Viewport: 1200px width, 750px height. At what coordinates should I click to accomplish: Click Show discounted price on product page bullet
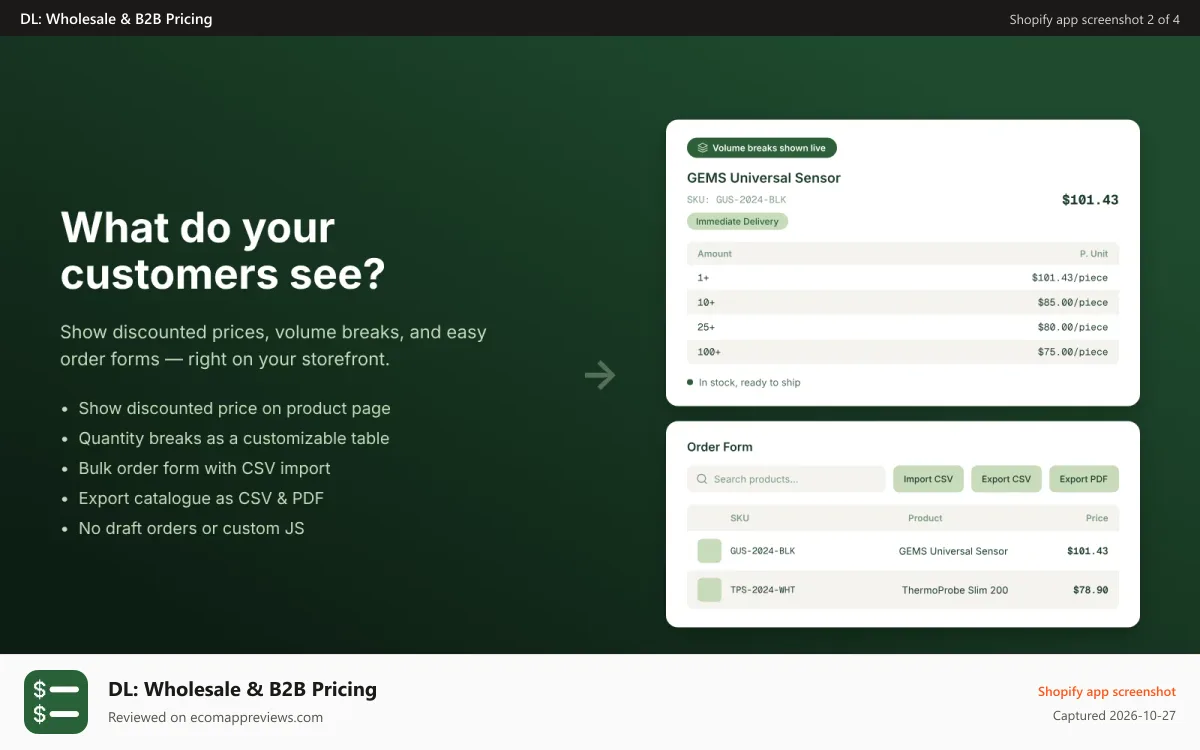tap(234, 408)
